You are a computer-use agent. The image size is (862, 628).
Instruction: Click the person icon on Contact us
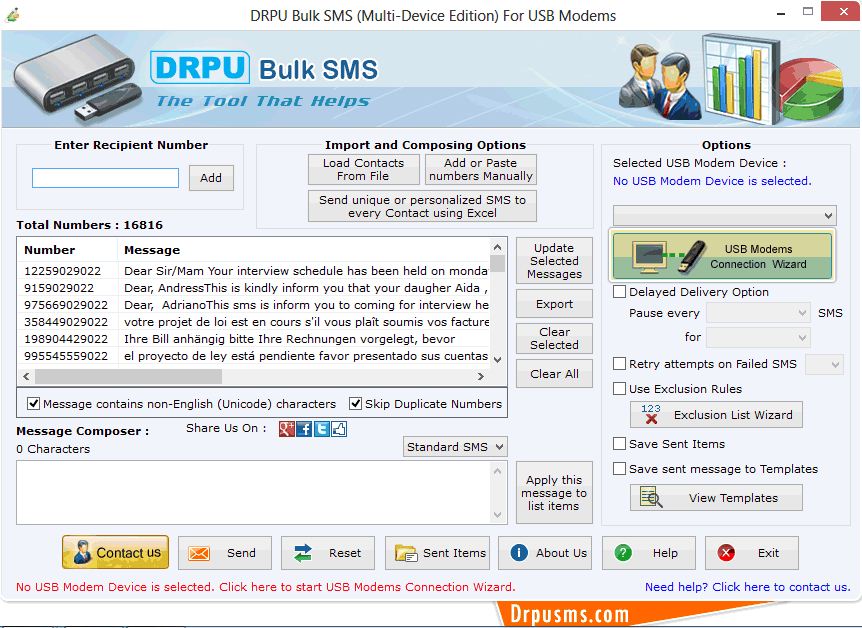(82, 552)
